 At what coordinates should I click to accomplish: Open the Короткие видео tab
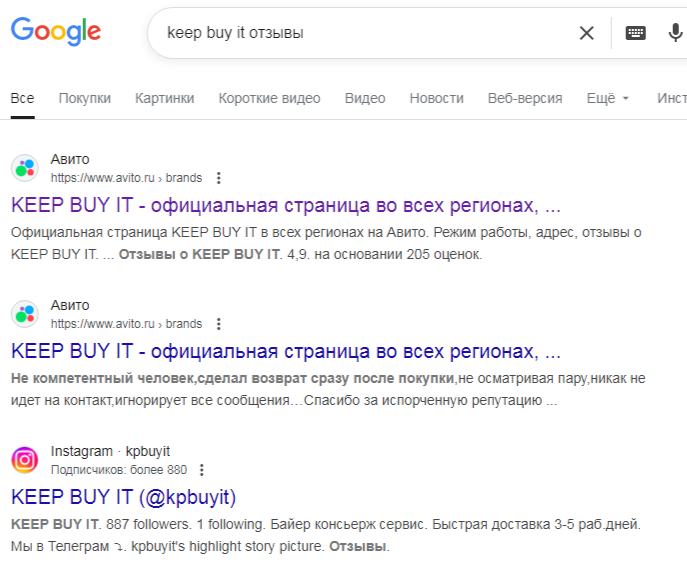point(270,98)
